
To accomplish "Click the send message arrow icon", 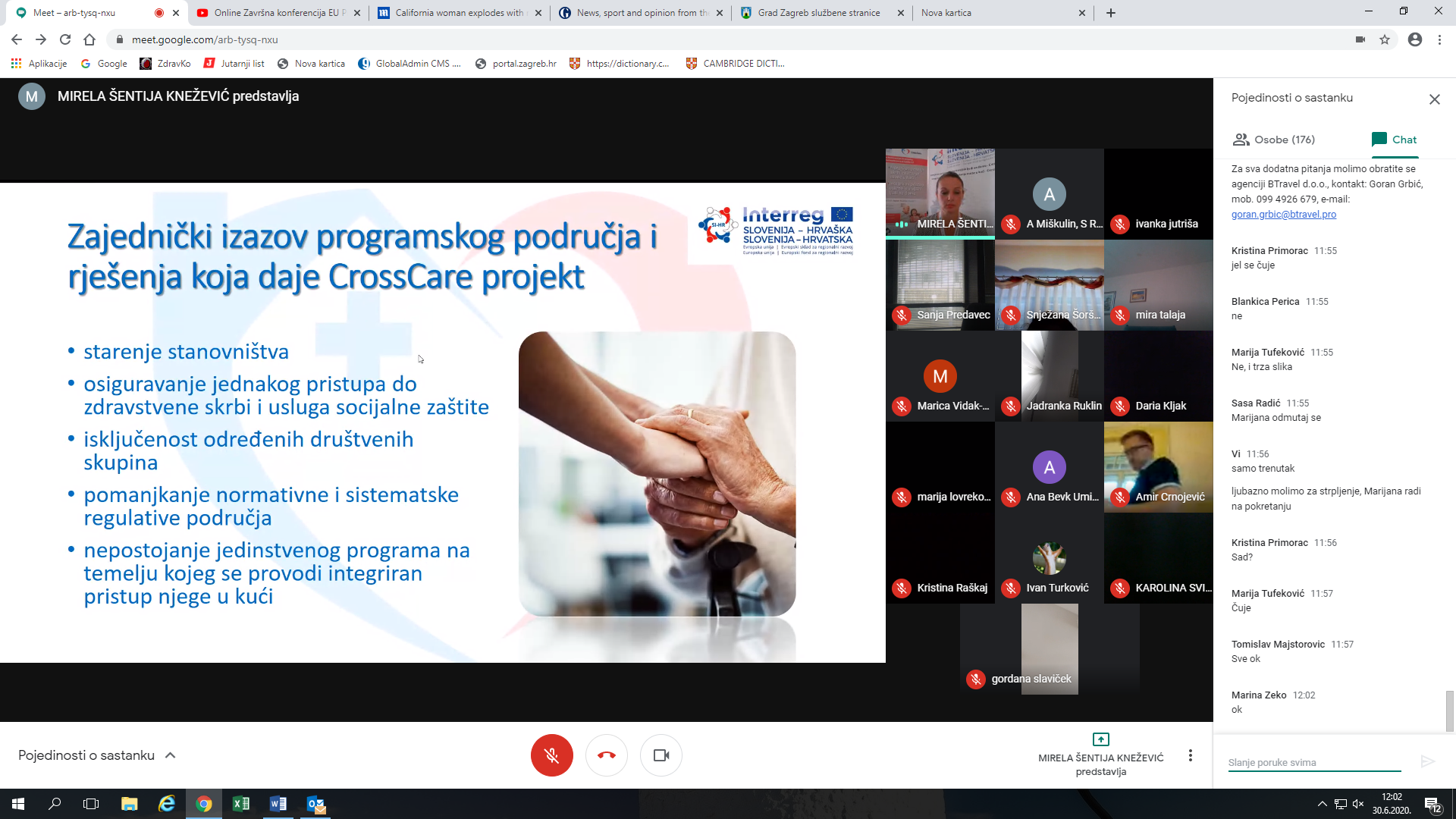I will tap(1427, 761).
